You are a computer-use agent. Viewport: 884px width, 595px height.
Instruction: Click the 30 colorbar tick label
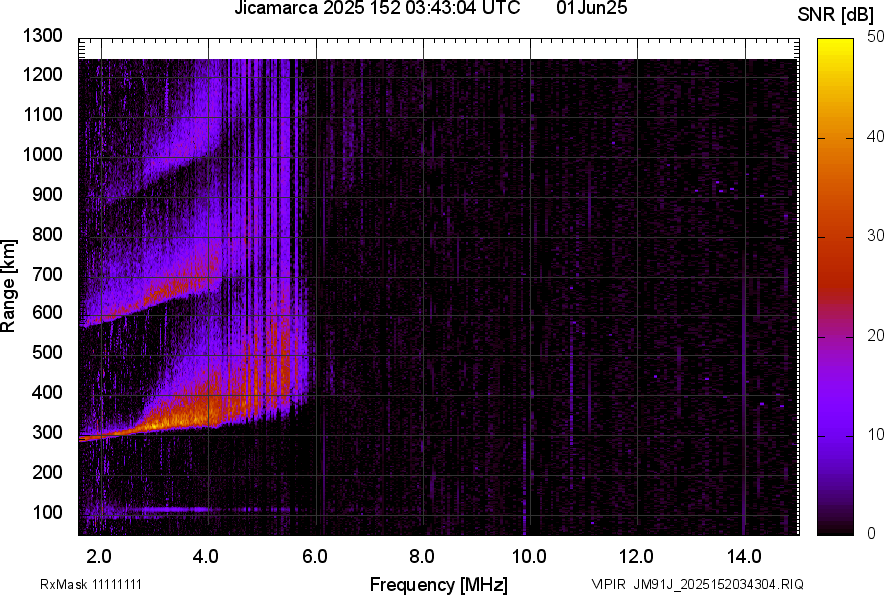click(x=876, y=236)
